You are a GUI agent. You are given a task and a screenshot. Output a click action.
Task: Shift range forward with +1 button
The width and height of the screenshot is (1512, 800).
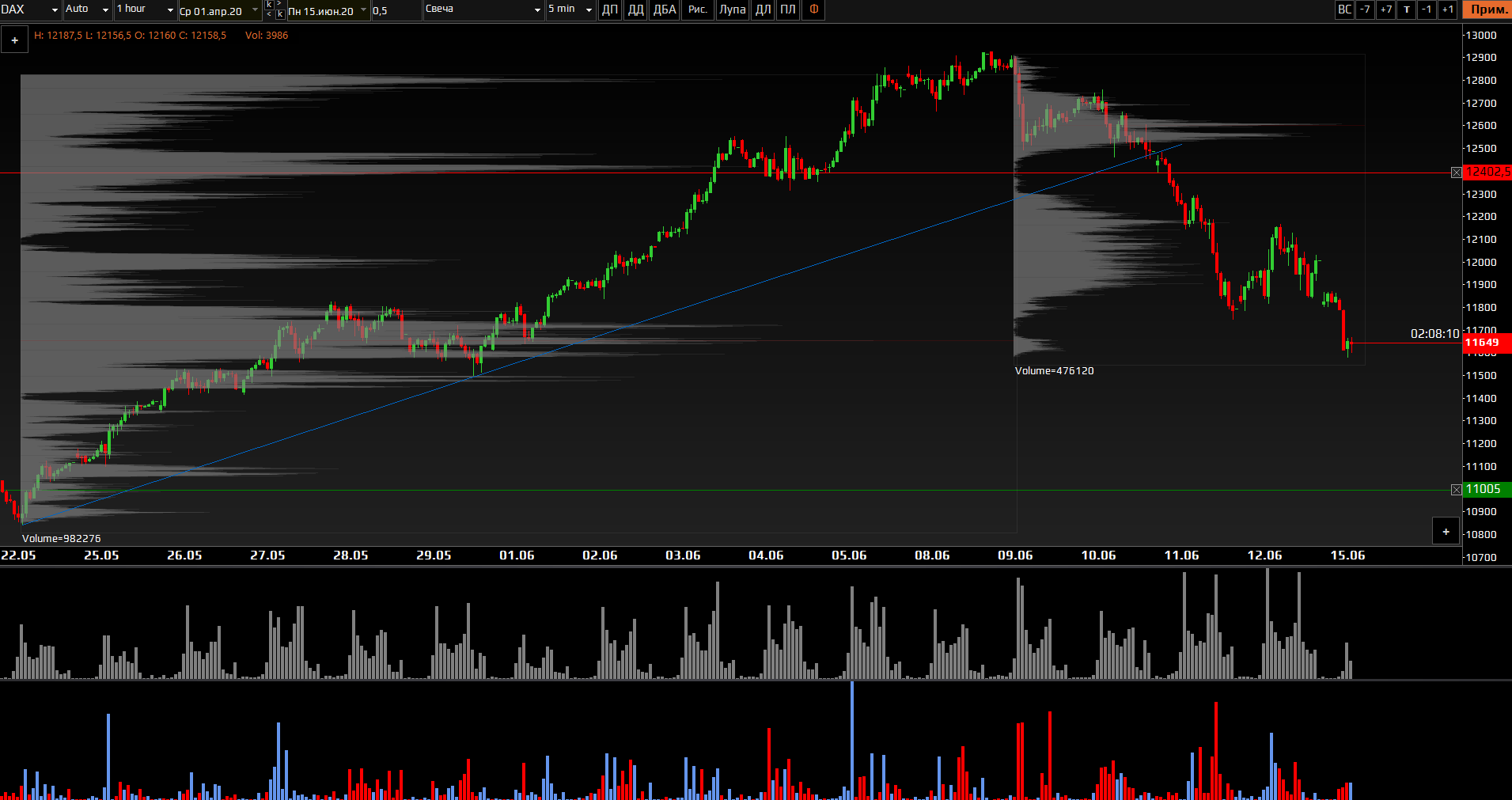pos(1447,9)
